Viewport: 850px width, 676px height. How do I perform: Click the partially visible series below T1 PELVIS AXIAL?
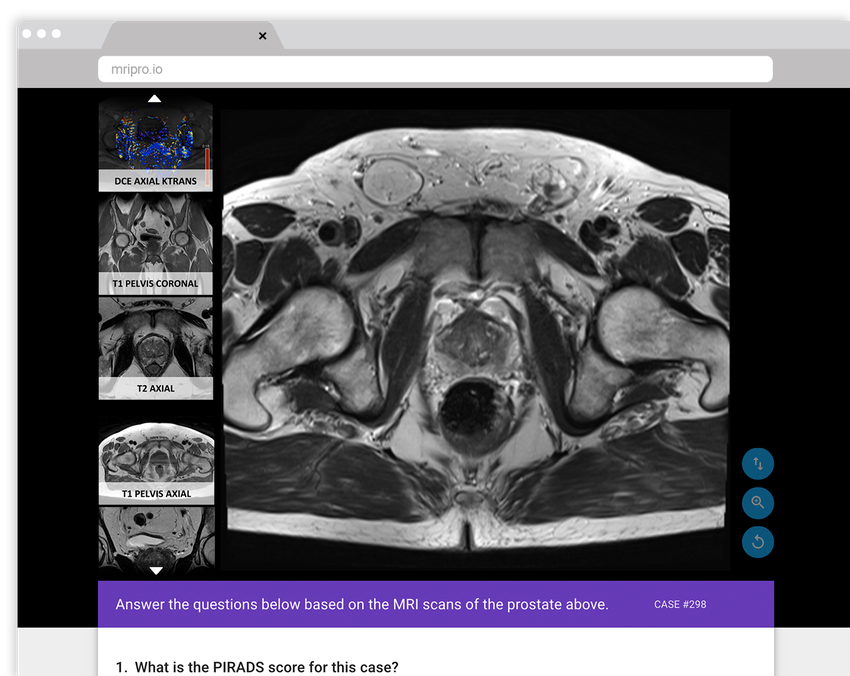click(x=155, y=540)
